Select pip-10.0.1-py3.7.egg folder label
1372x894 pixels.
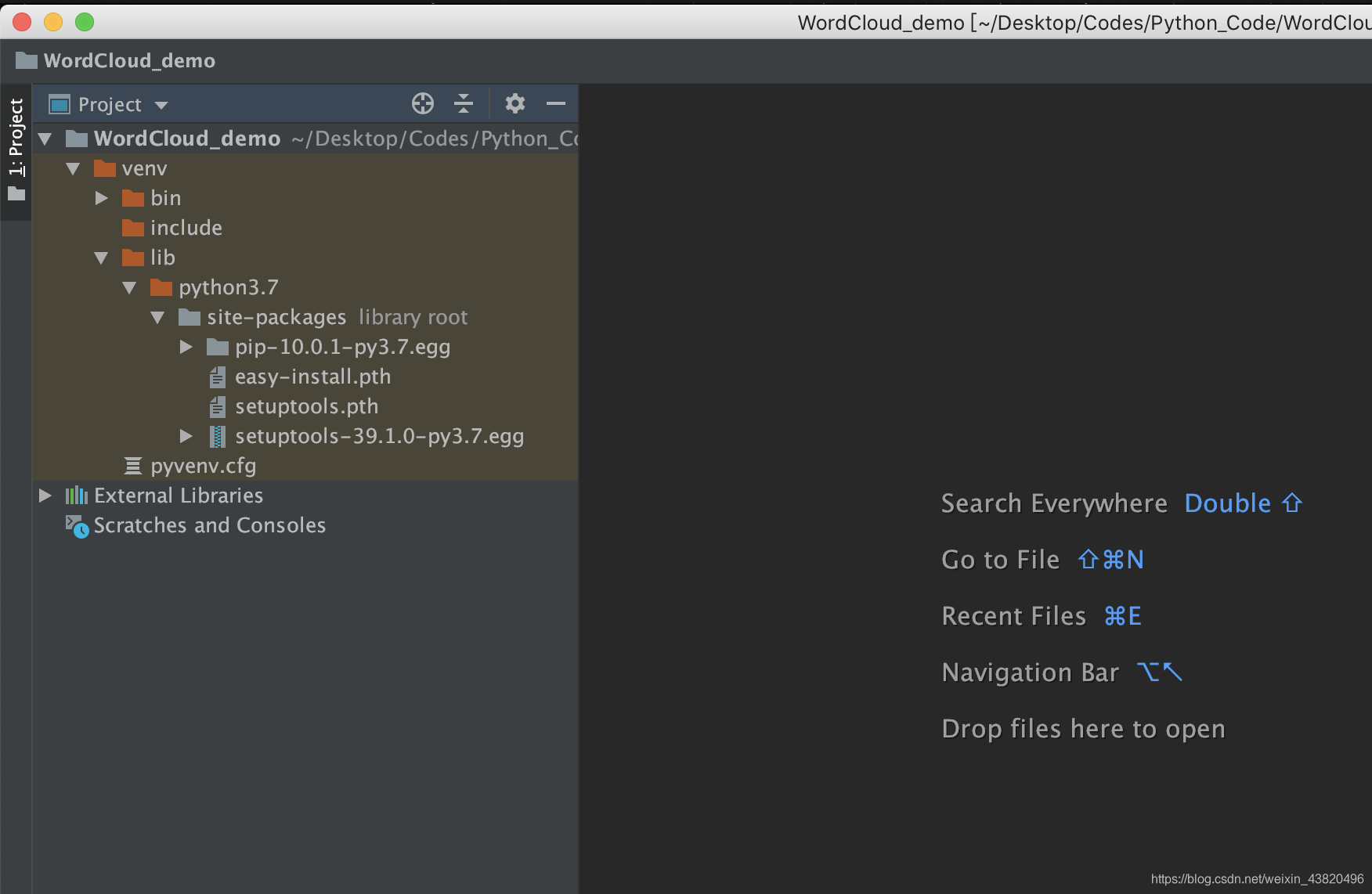point(343,347)
